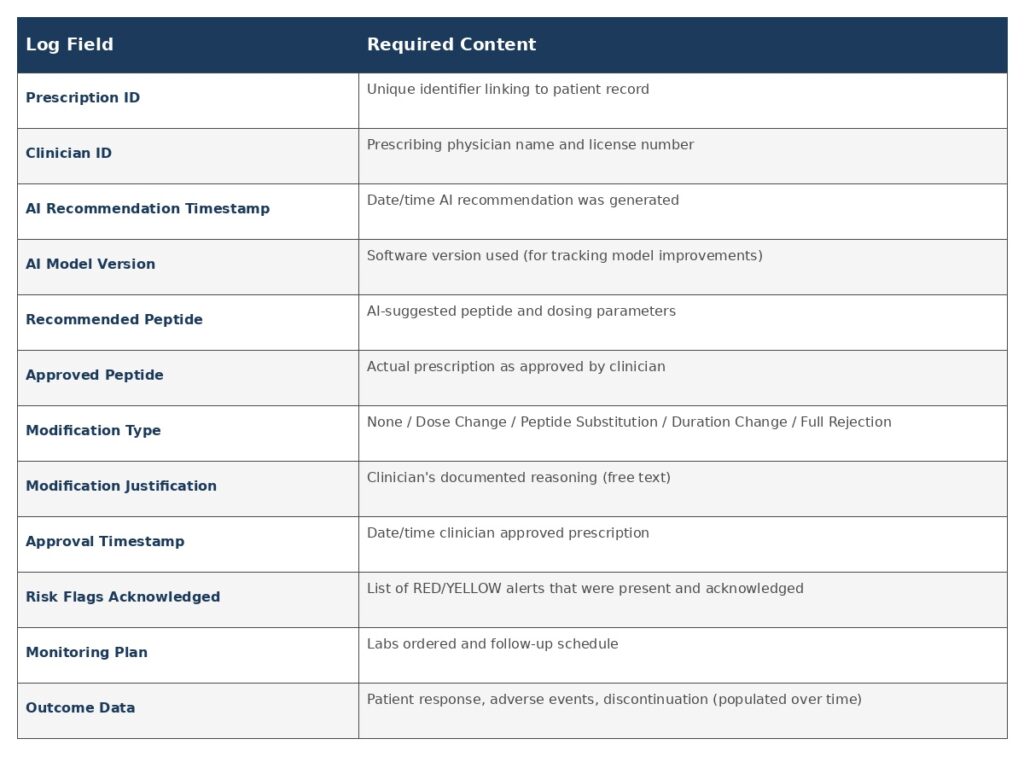Screen dimensions: 1024x768
Task: Click the "Log Field" column header
Action: tap(69, 44)
